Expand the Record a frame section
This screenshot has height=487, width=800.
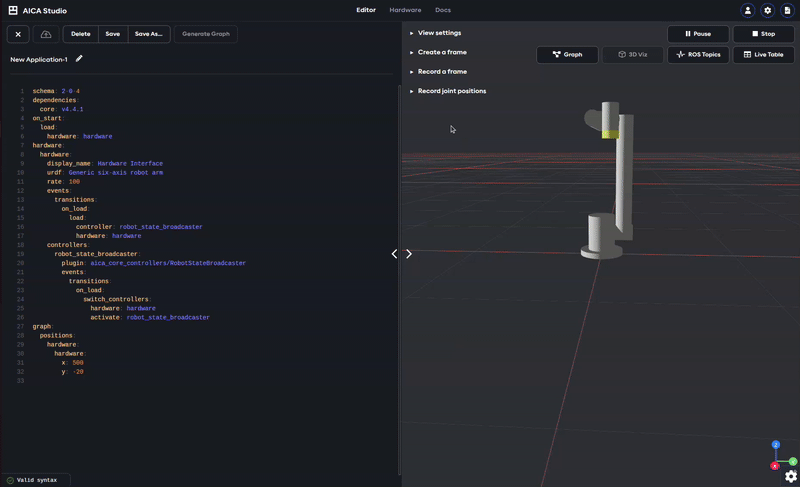click(x=438, y=72)
